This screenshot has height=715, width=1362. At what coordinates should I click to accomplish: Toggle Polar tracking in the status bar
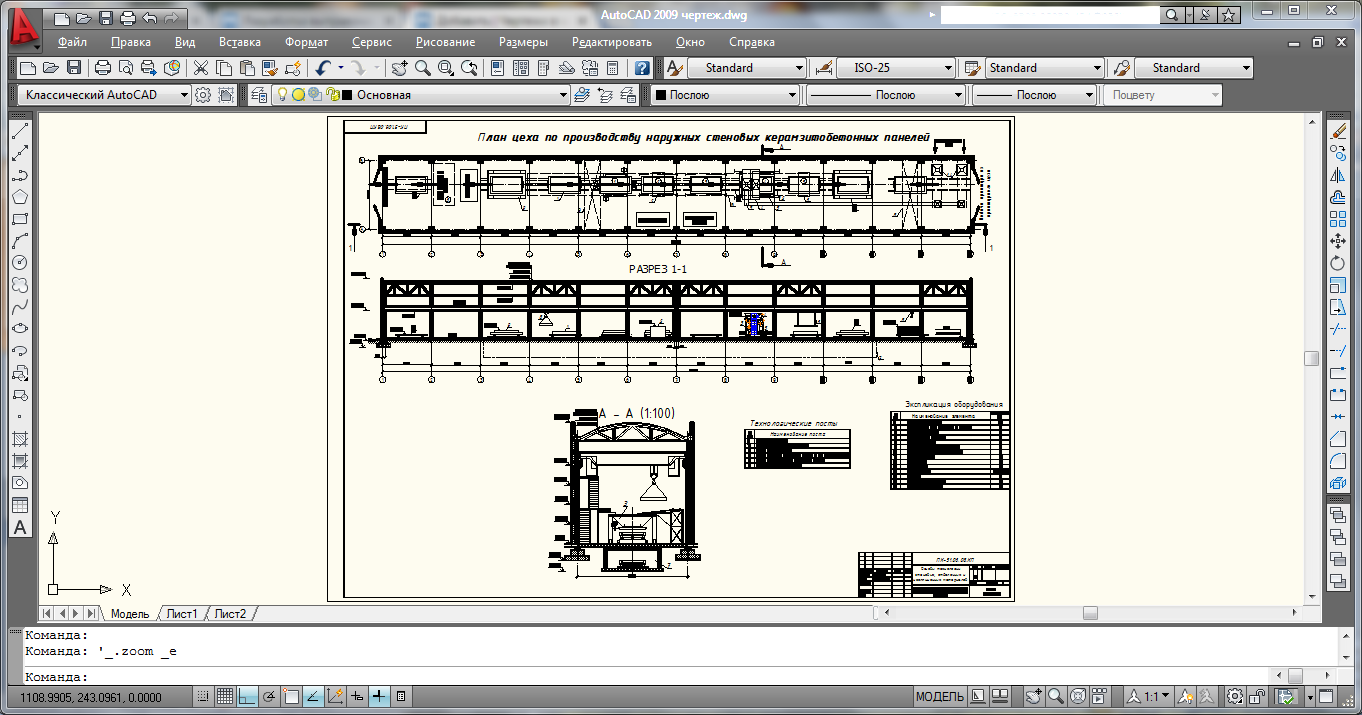[270, 696]
